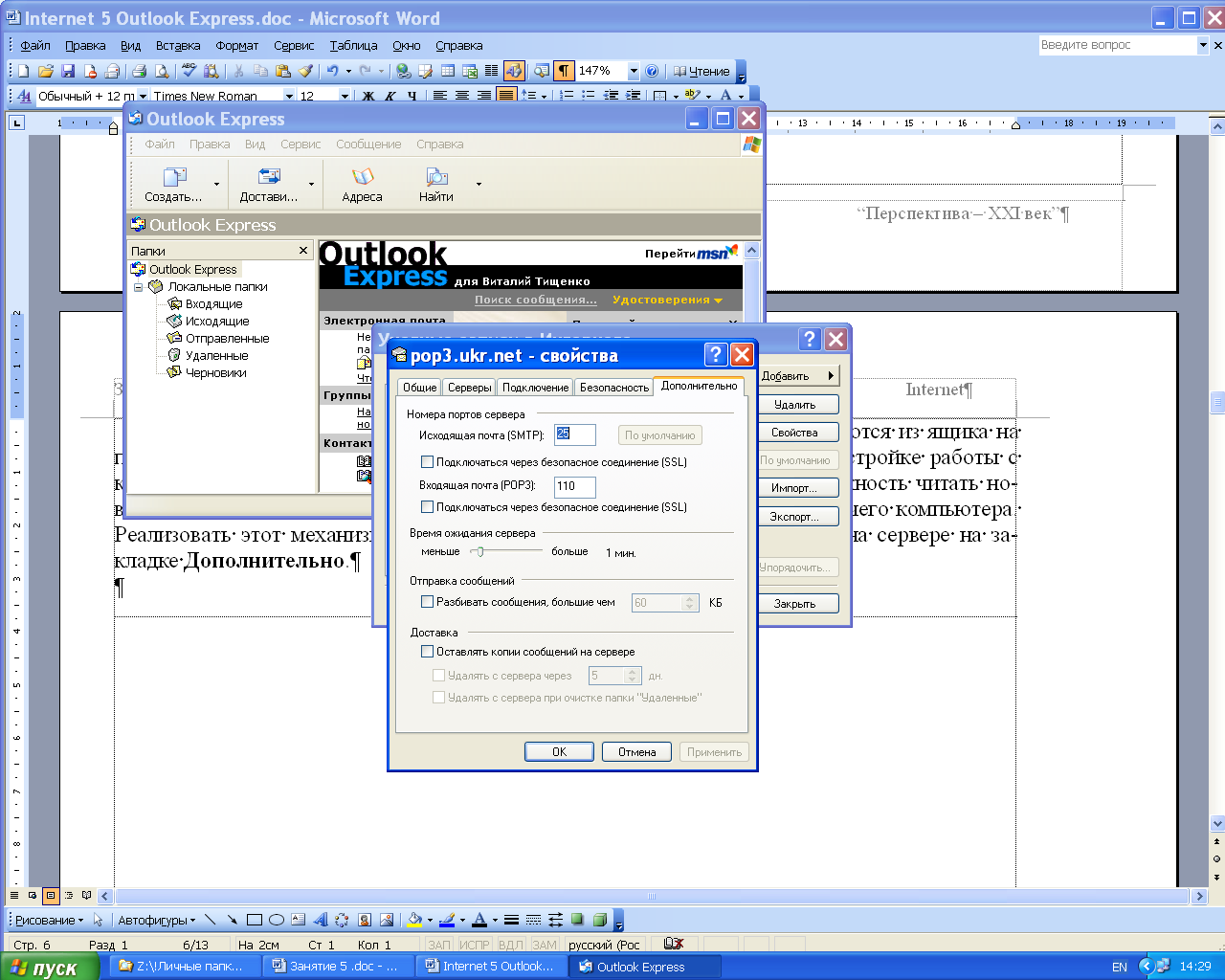1225x980 pixels.
Task: Click the Underline Ч formatting icon
Action: pyautogui.click(x=412, y=96)
